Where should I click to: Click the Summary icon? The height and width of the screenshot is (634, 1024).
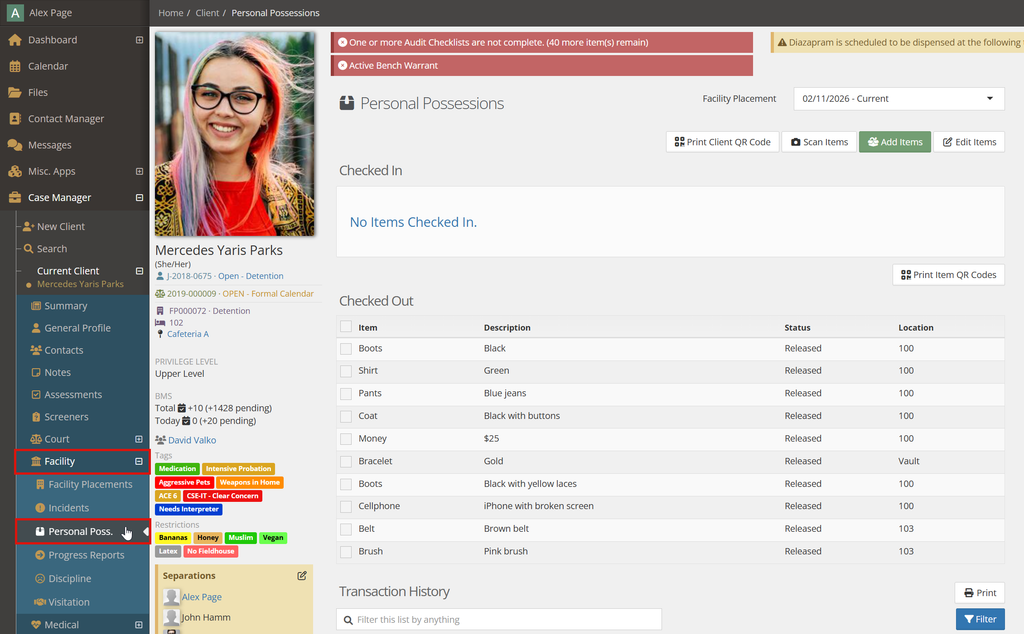coord(36,306)
